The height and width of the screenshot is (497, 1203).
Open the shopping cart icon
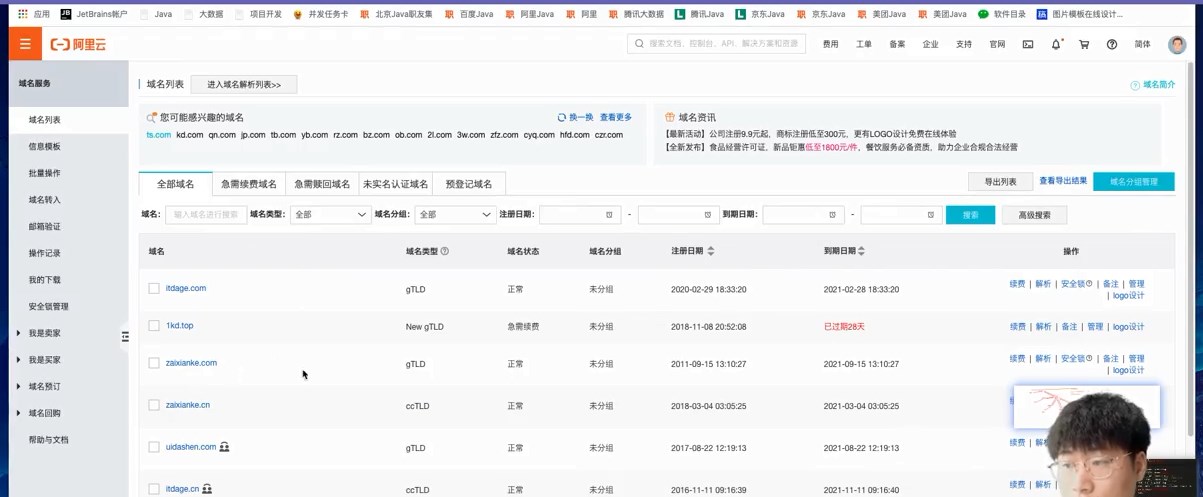(1084, 44)
